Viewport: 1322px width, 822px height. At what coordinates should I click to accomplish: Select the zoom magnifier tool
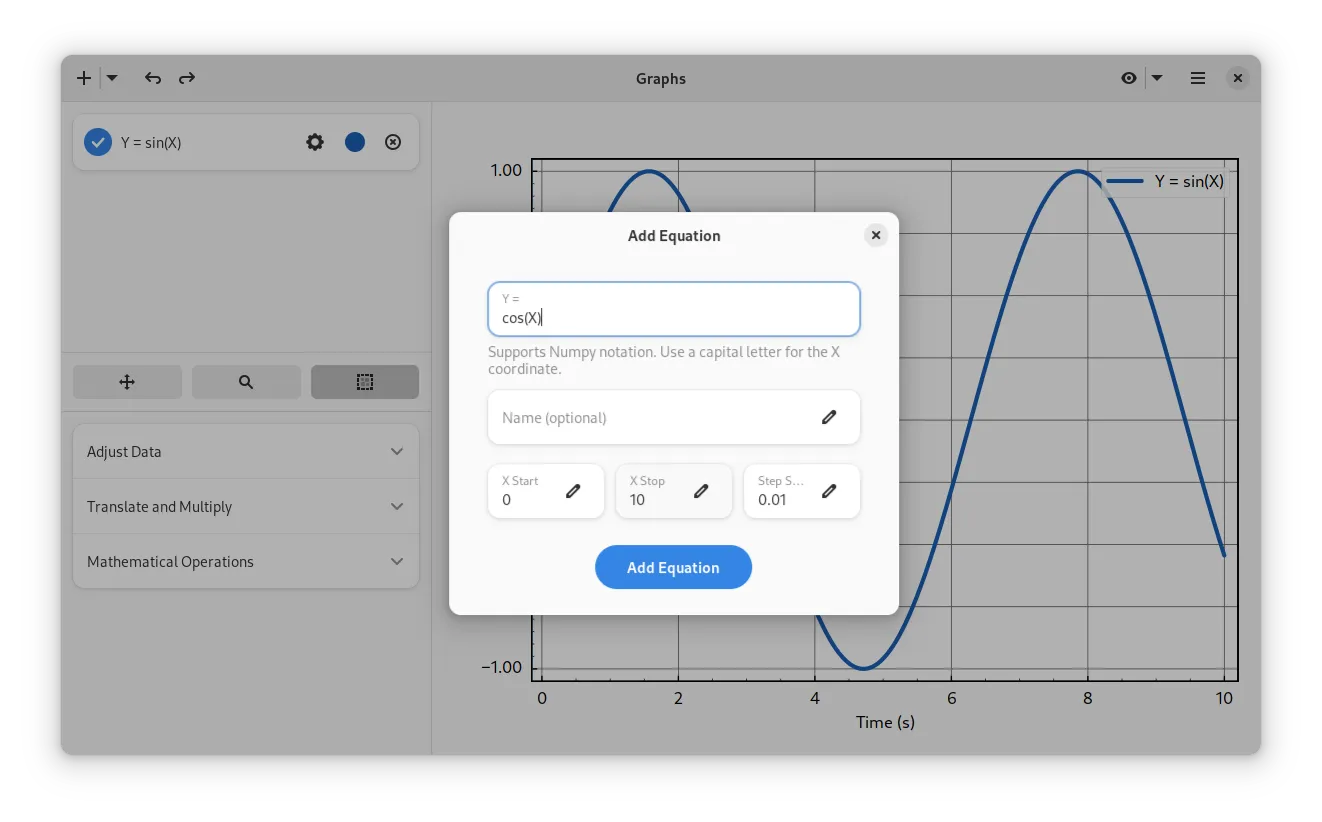click(x=246, y=382)
